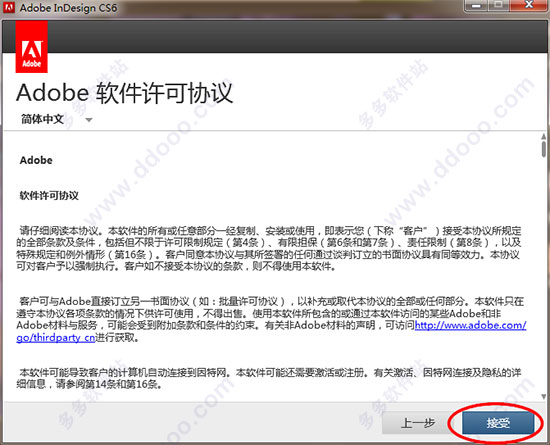This screenshot has height=445, width=550.
Task: Click the 'Adobe InDesign CS6' title bar text
Action: click(68, 8)
